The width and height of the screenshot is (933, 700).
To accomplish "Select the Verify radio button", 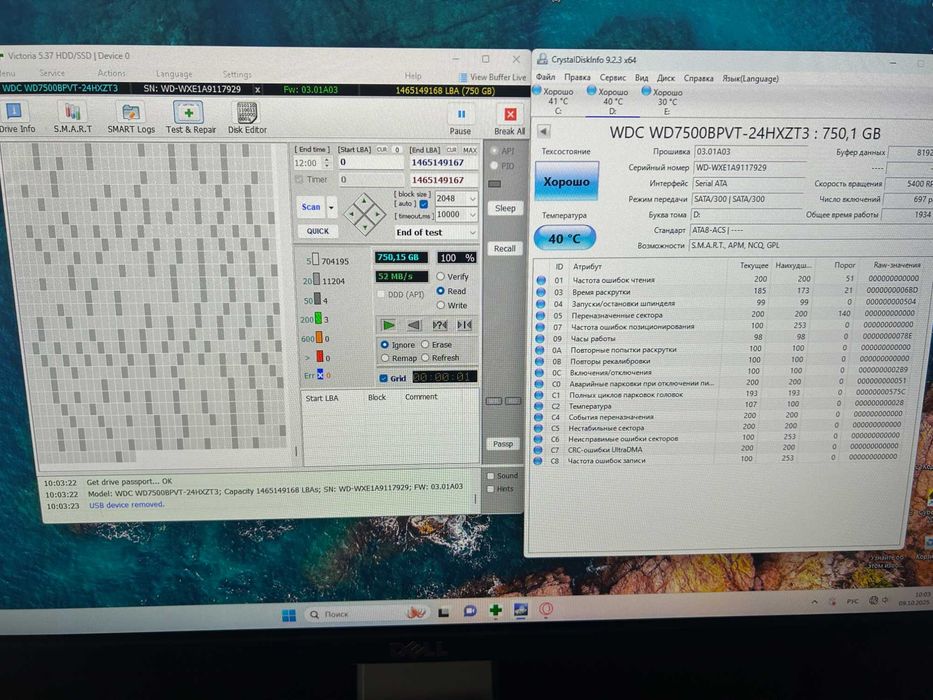I will coord(440,276).
